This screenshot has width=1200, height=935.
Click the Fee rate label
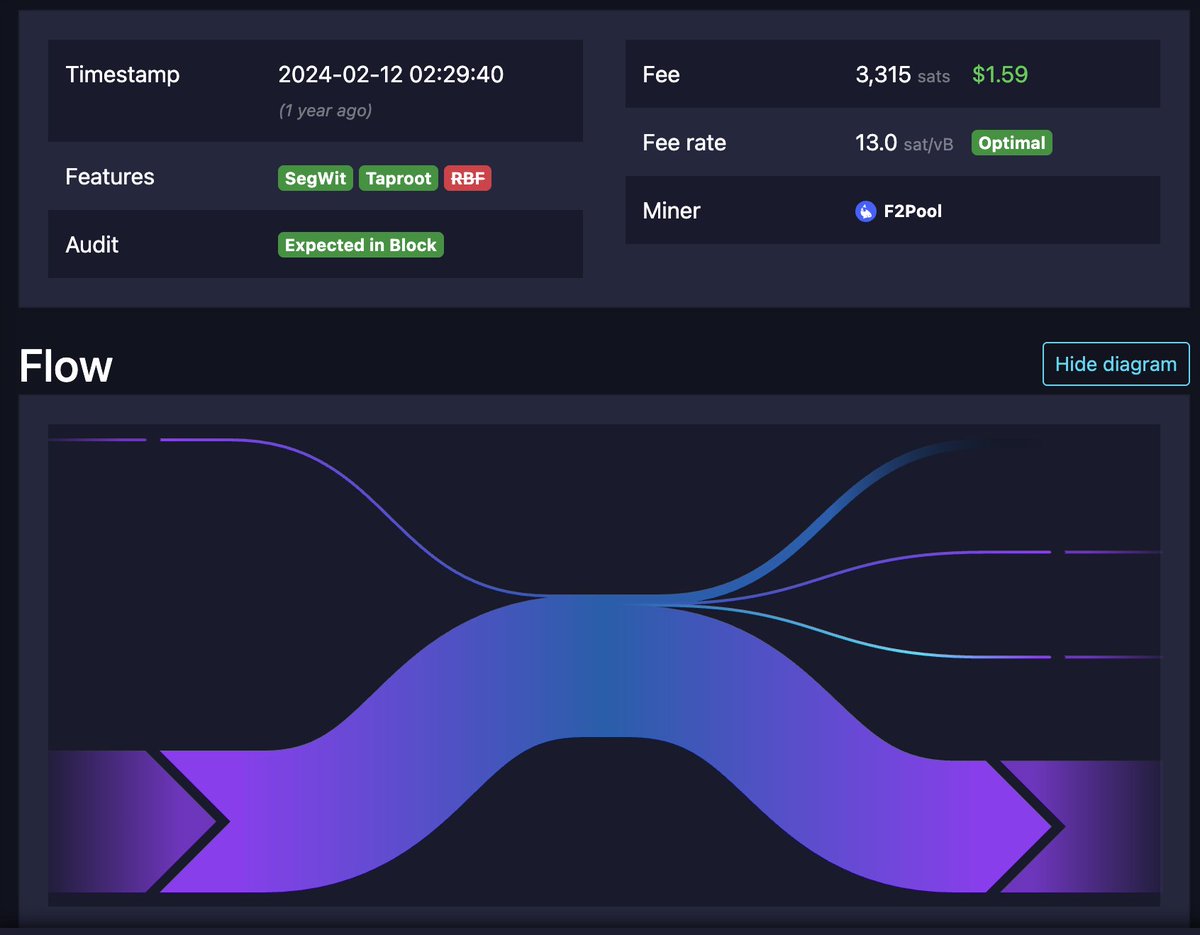(684, 143)
